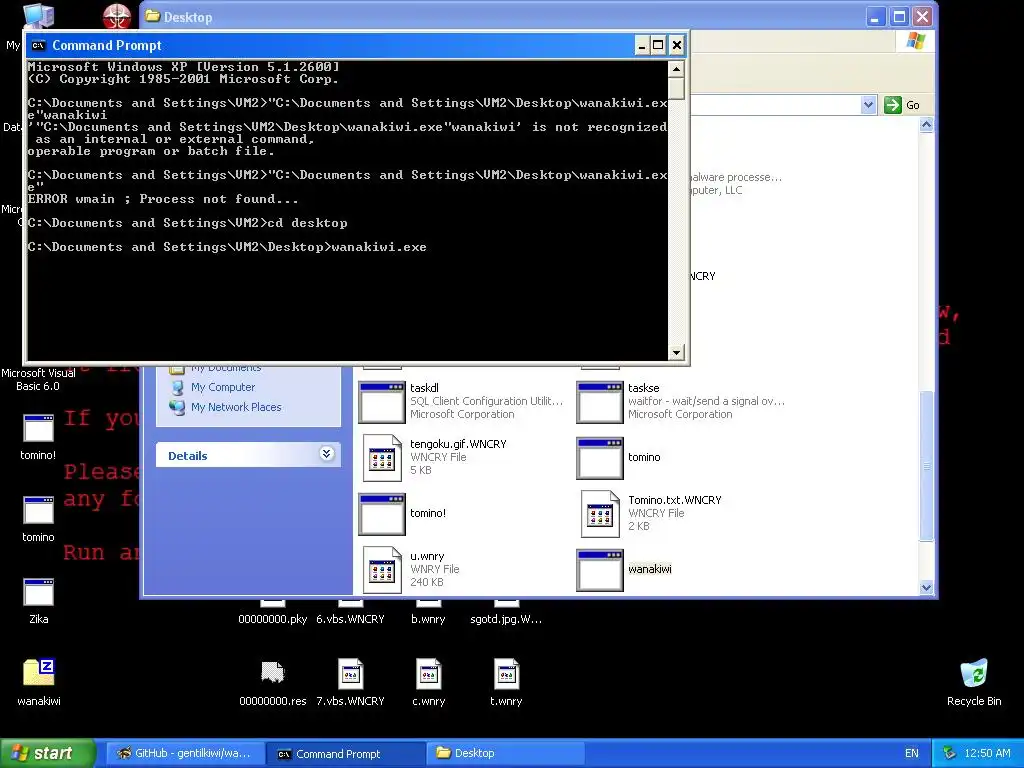Select 7.vbs.WNCRY file on desktop
The image size is (1024, 768).
click(x=350, y=673)
